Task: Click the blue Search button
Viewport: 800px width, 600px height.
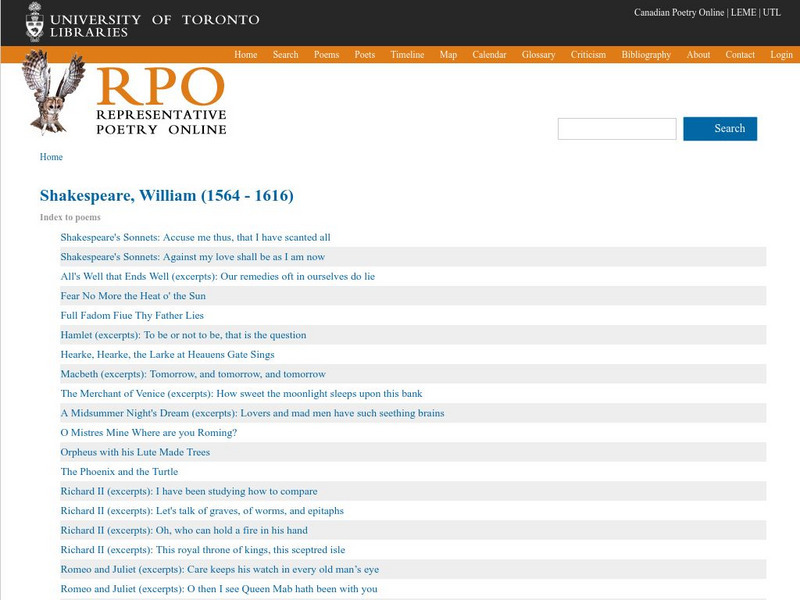Action: [720, 129]
